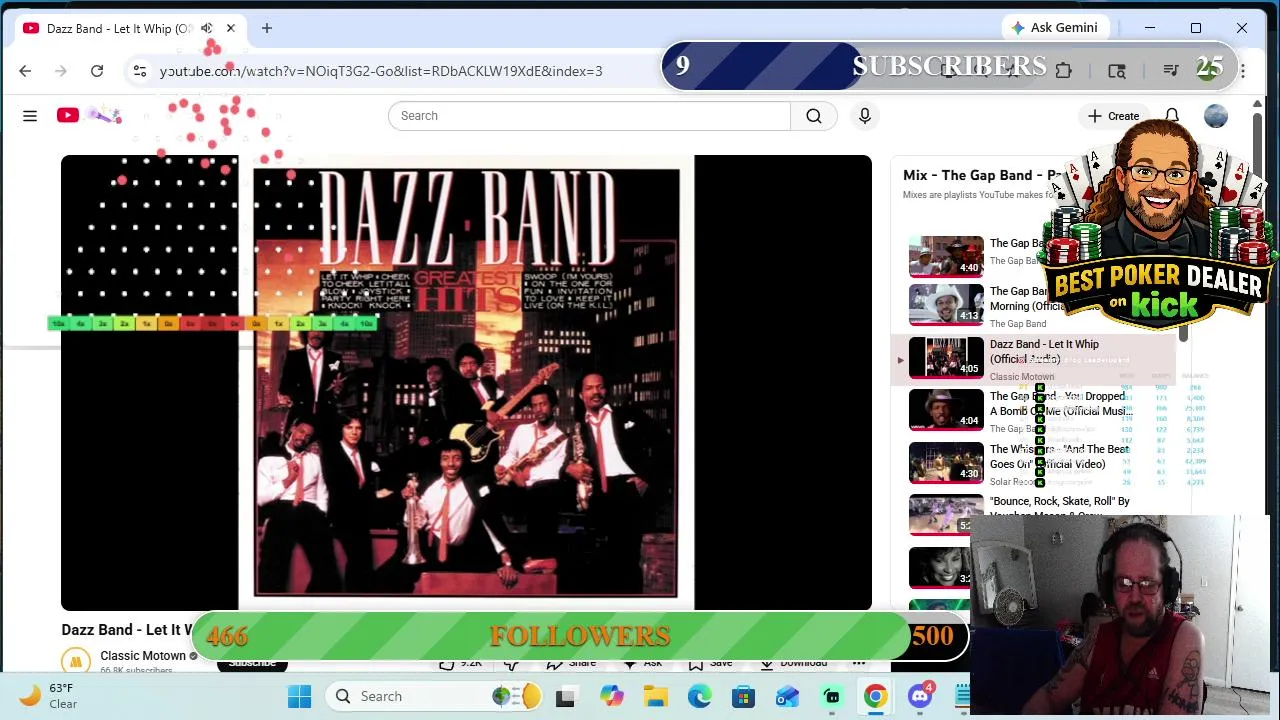The image size is (1280, 720).
Task: Select 'And The Beat Goes On' playlist title
Action: tap(1060, 457)
